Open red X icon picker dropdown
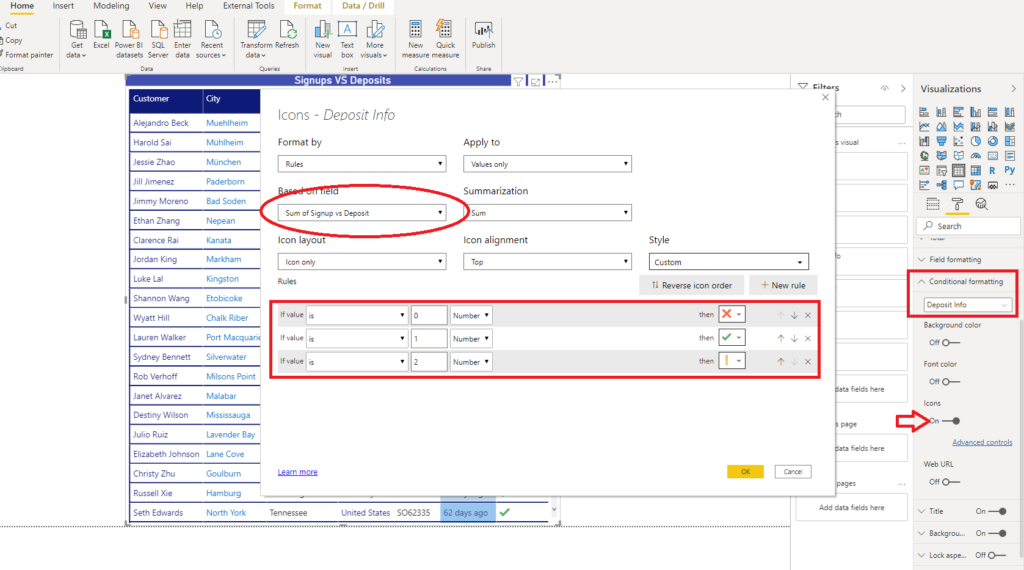 click(x=731, y=314)
